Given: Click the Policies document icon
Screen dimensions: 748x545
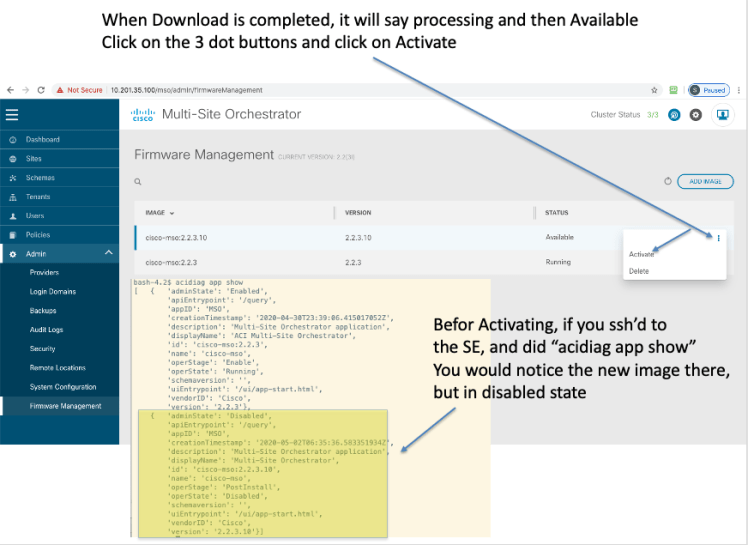Looking at the screenshot, I should [13, 235].
